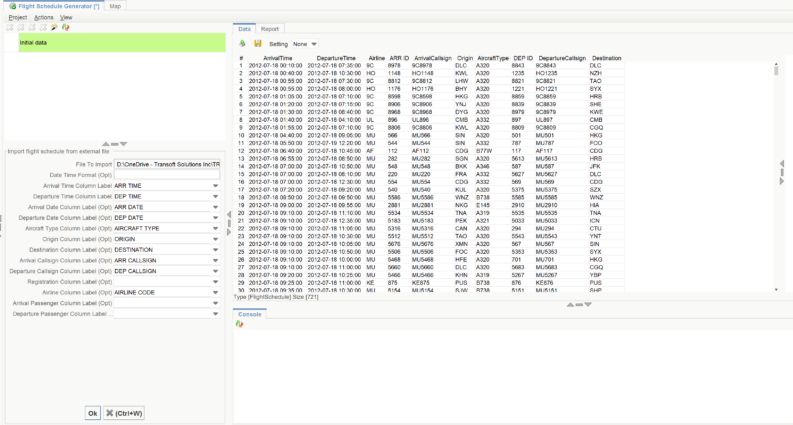The image size is (793, 425).
Task: Expand the Airline Column Label dropdown
Action: point(215,291)
